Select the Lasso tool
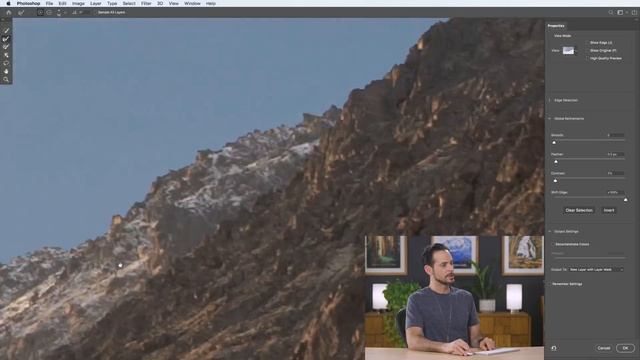This screenshot has height=360, width=640. click(x=6, y=63)
